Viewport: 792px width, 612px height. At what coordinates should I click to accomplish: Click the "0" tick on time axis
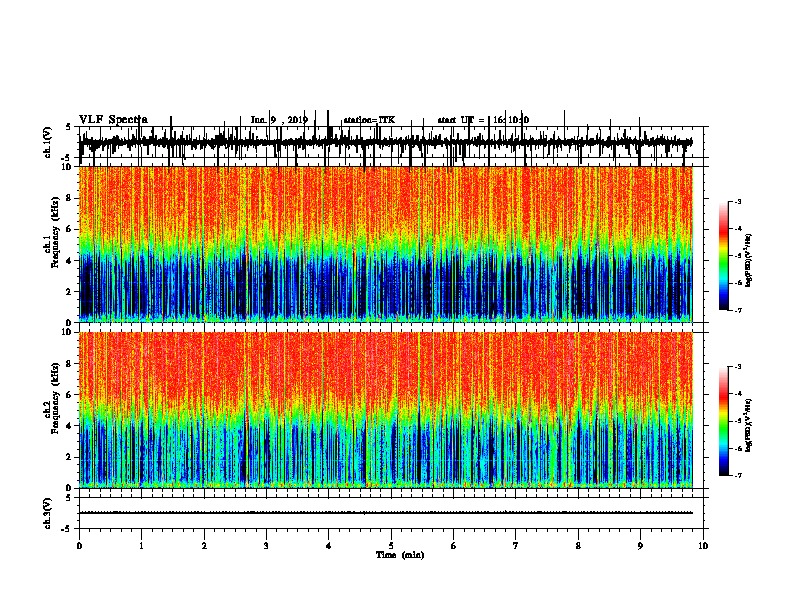(x=79, y=546)
